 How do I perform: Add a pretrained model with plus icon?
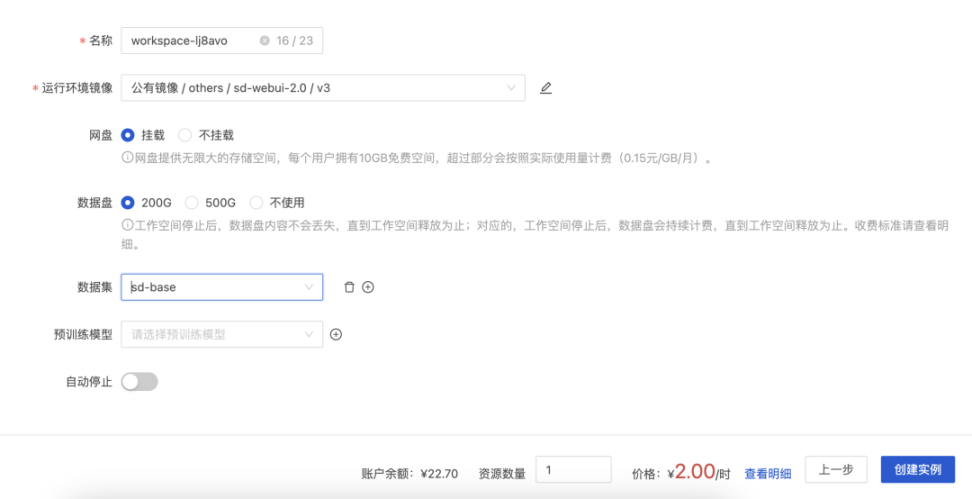(x=336, y=335)
